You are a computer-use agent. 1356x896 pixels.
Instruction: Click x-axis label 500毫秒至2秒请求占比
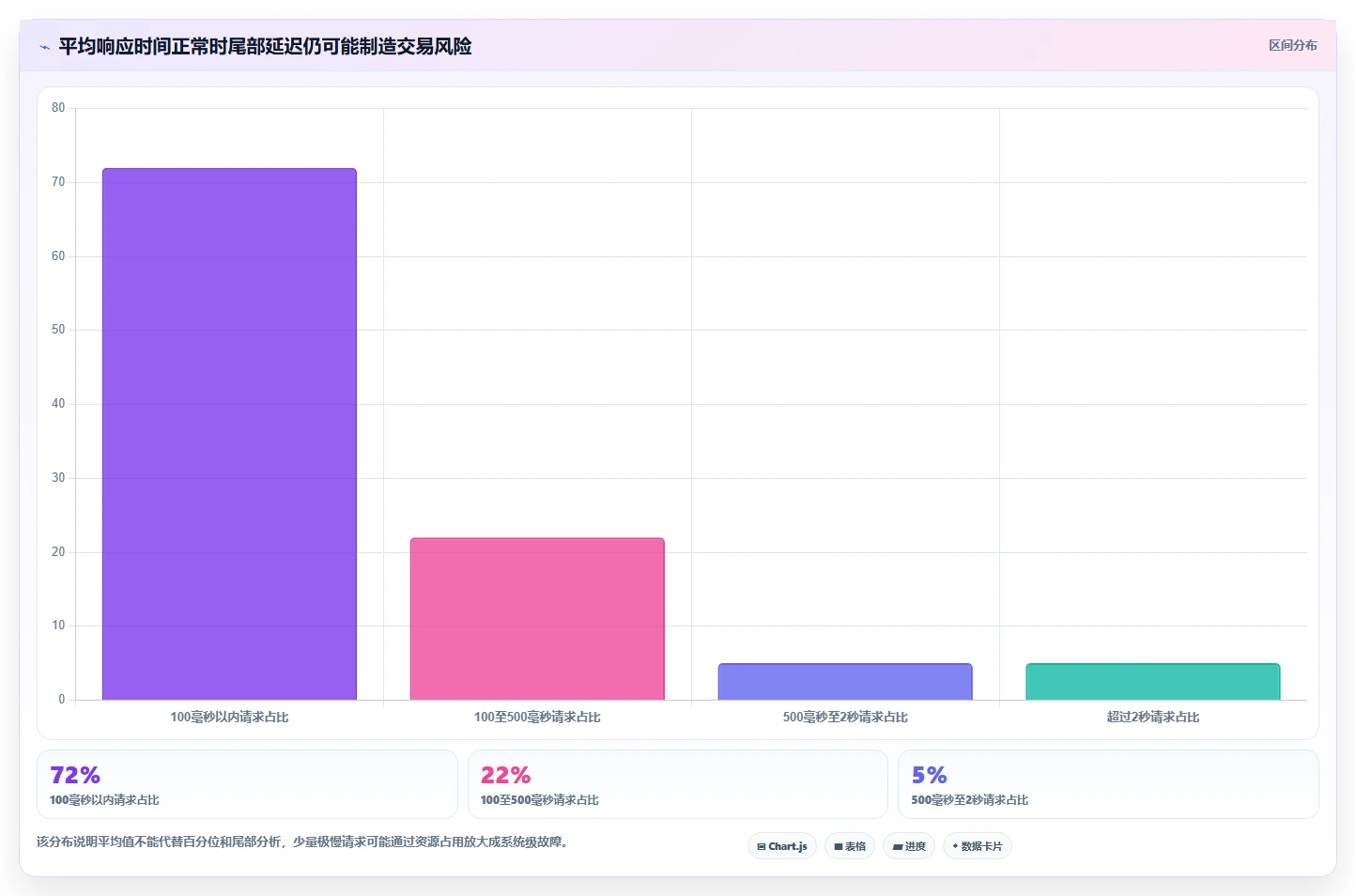(x=845, y=718)
